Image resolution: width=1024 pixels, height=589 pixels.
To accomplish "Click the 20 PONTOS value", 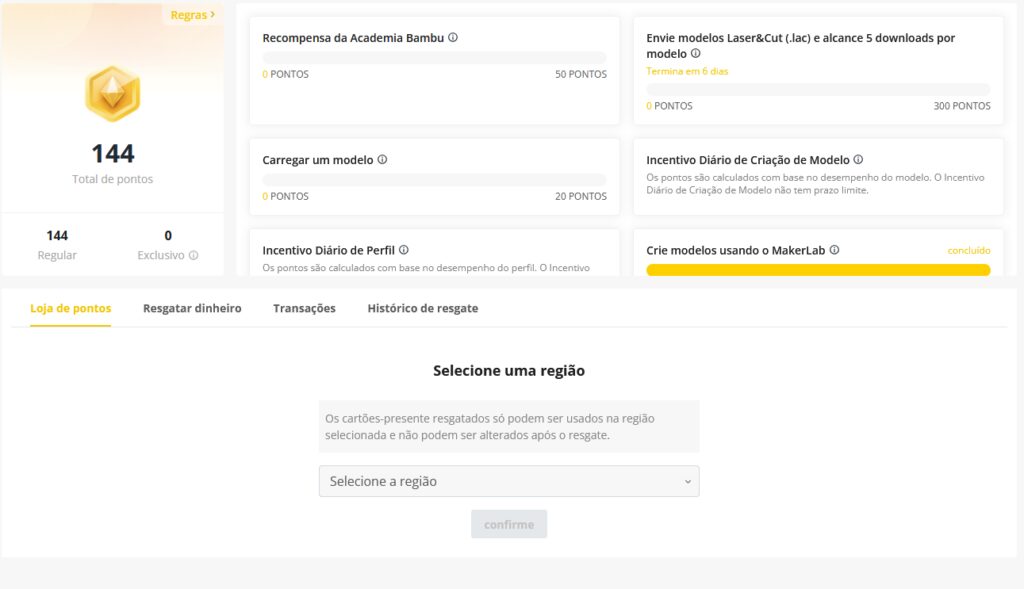I will click(x=581, y=196).
